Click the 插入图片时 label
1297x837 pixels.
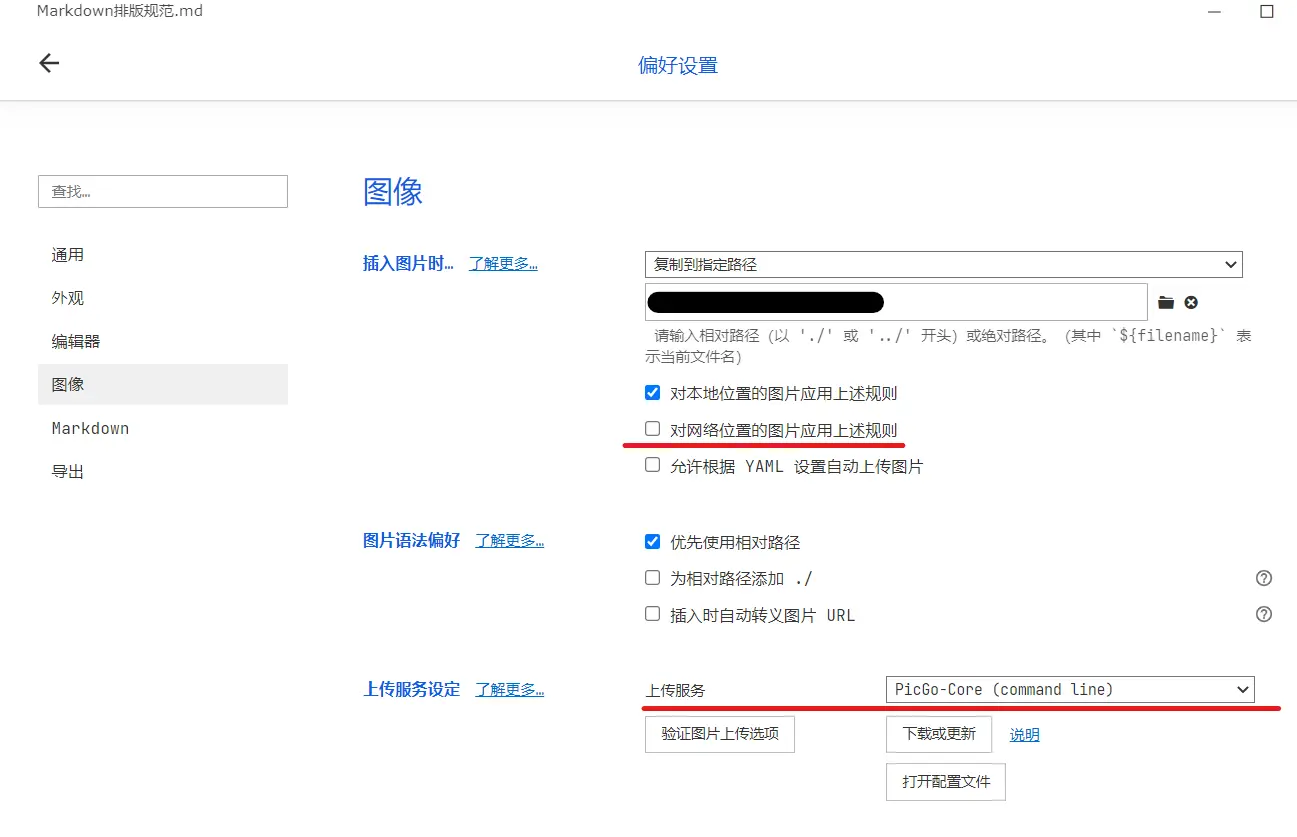[408, 264]
